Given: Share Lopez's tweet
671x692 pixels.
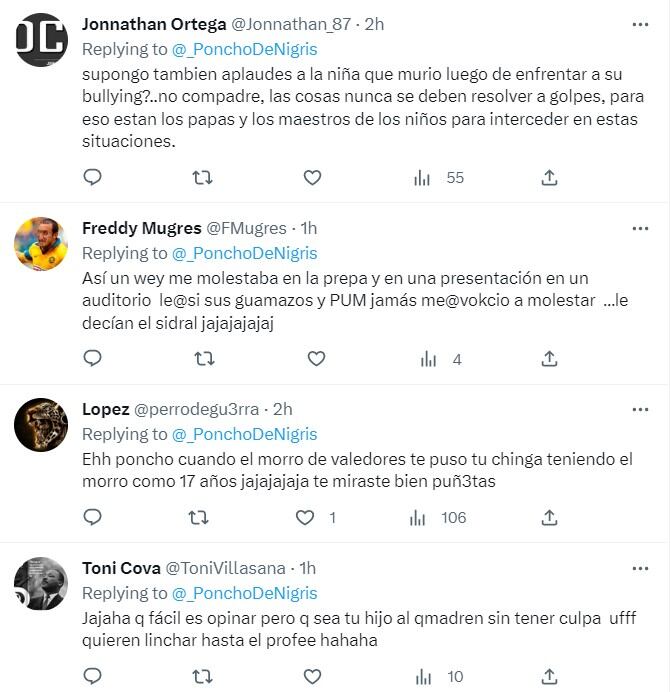Looking at the screenshot, I should click(x=549, y=517).
